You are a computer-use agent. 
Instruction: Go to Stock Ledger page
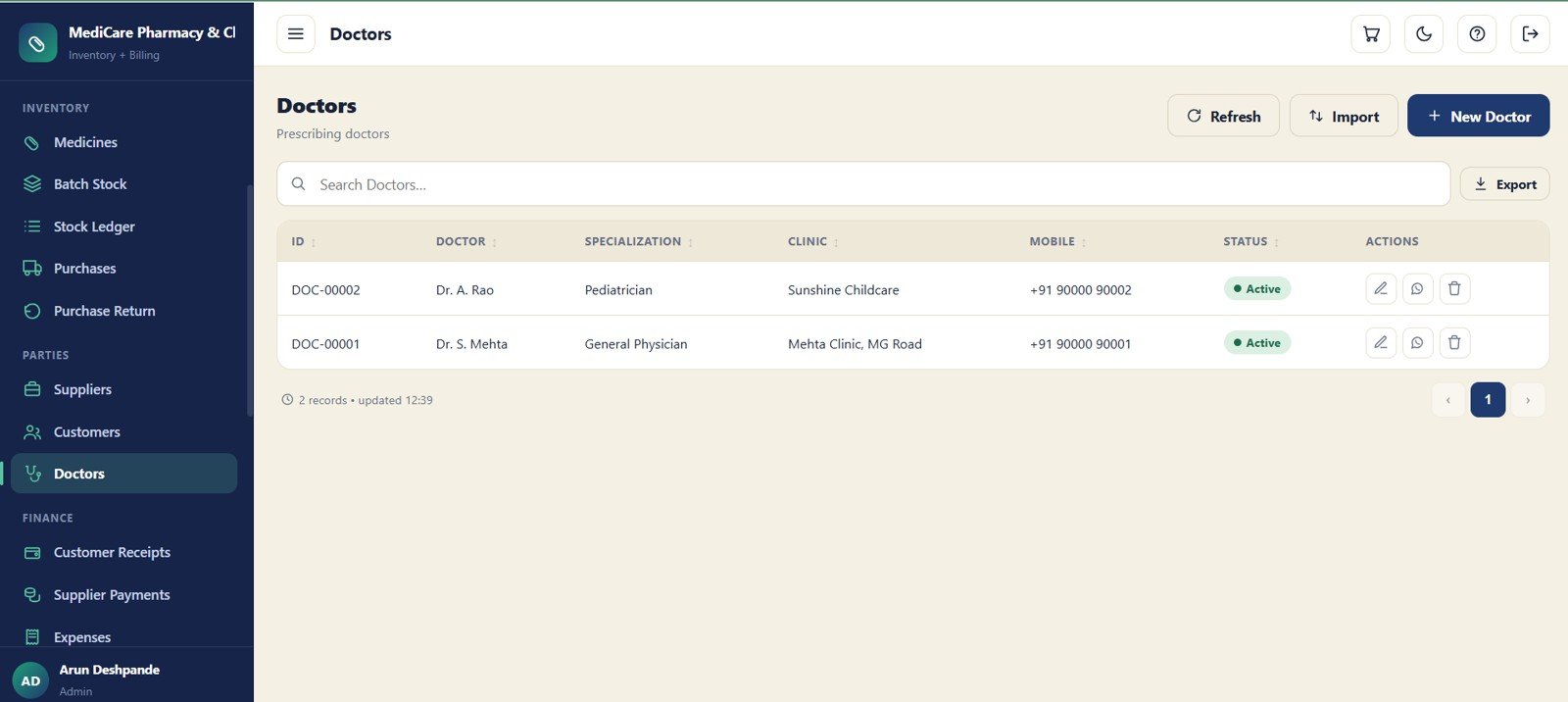tap(123, 226)
